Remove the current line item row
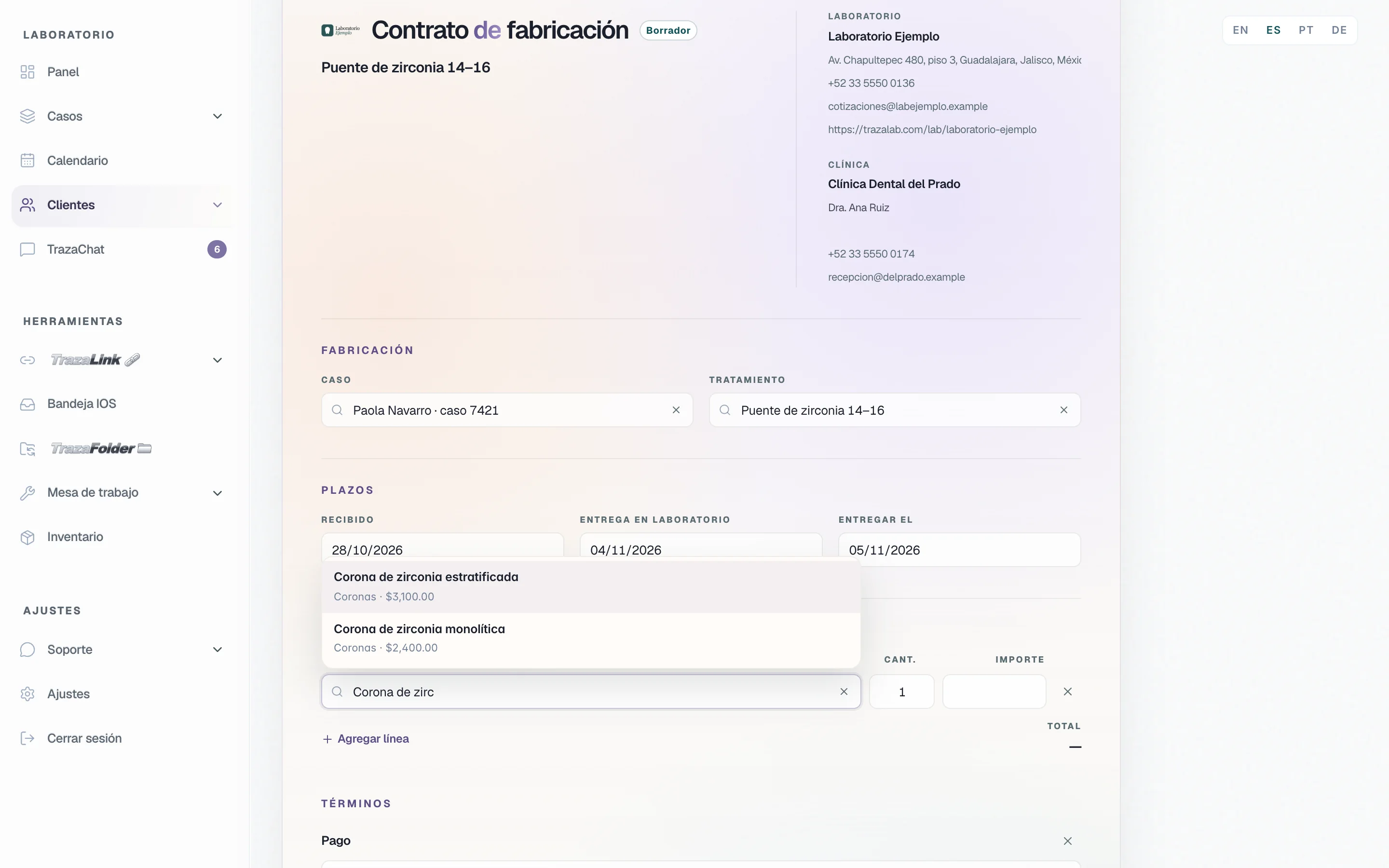 1068,692
